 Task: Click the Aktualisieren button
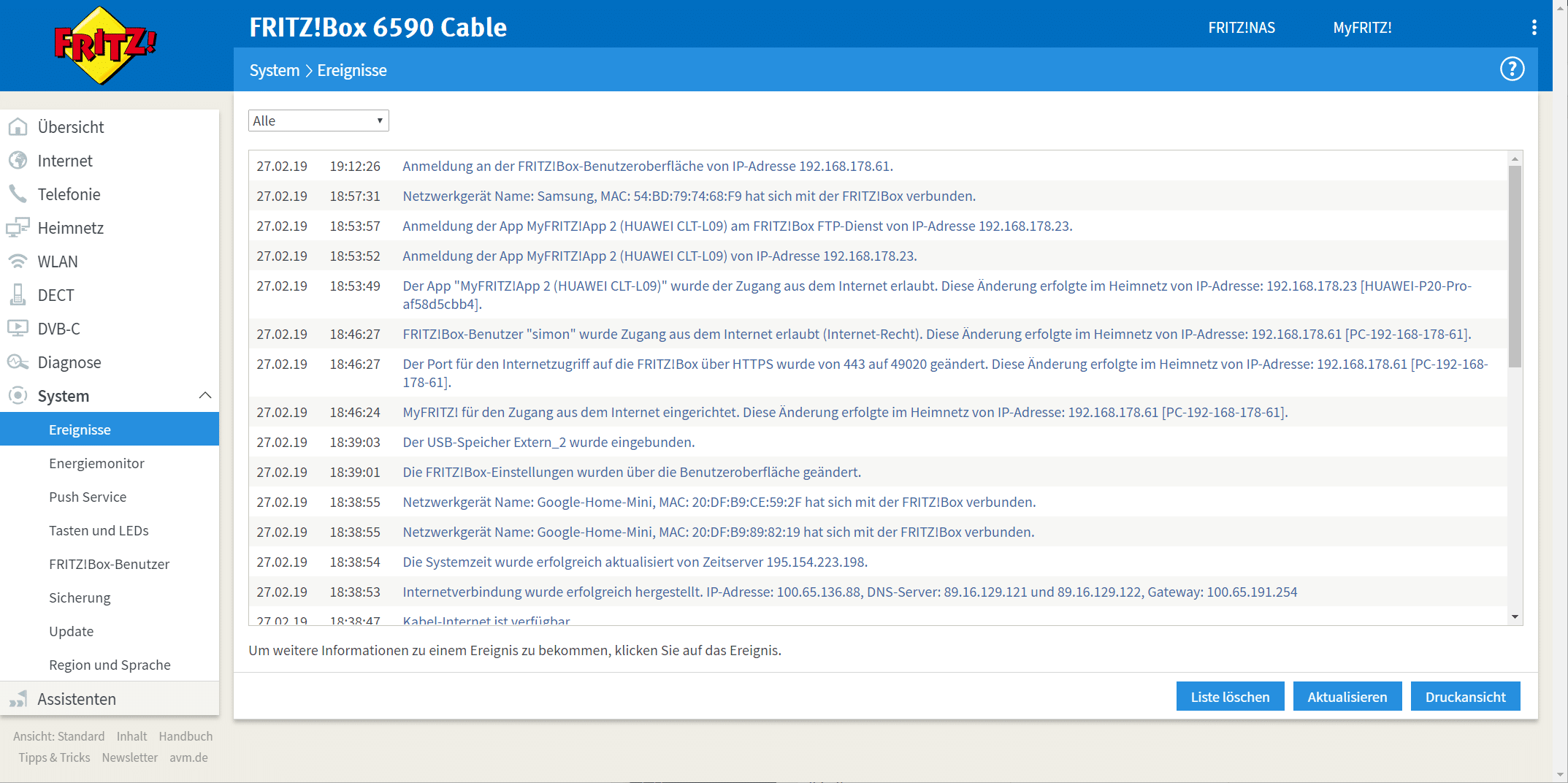tap(1347, 697)
